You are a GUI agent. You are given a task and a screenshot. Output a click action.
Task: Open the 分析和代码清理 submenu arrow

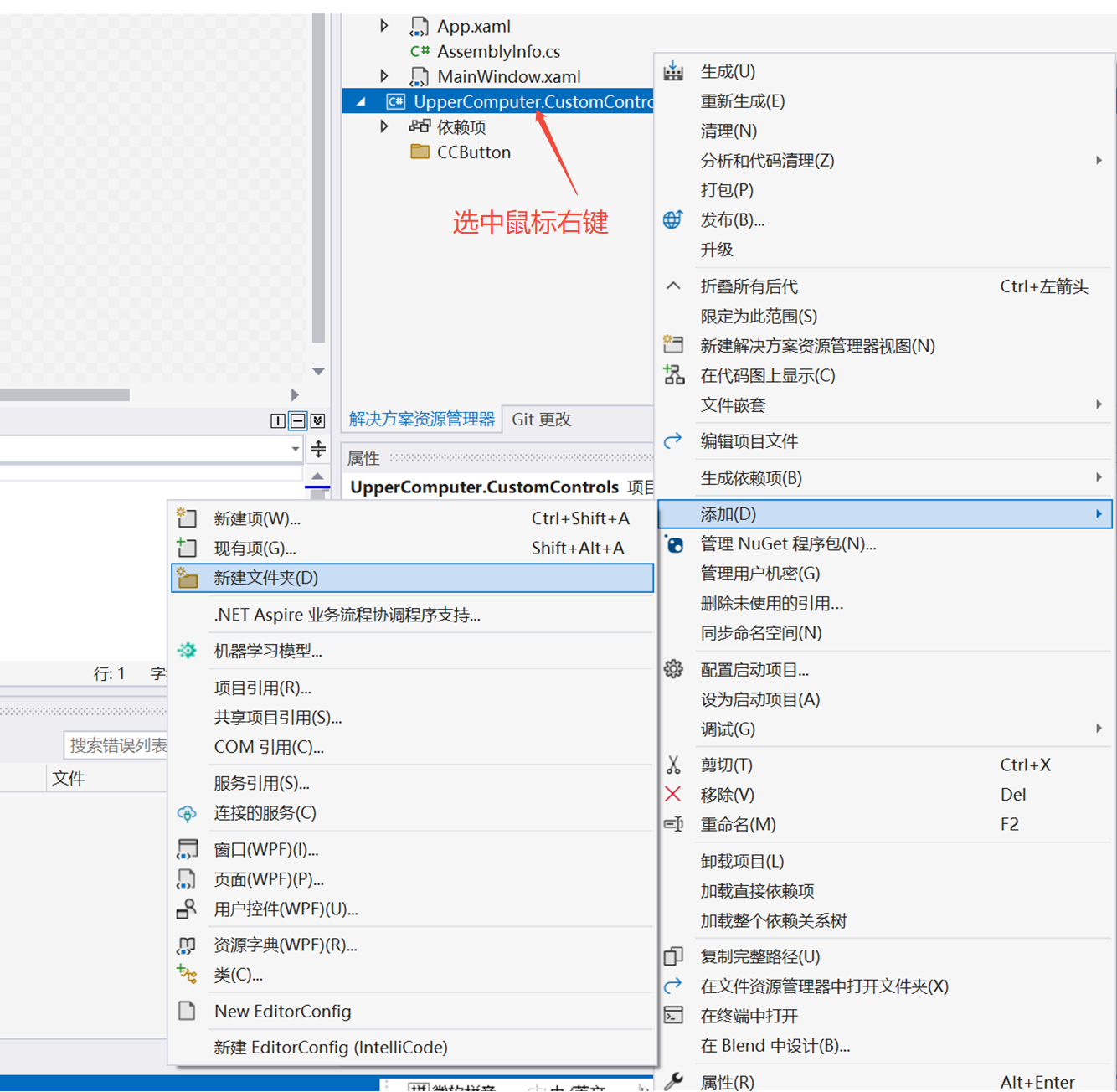[1099, 160]
